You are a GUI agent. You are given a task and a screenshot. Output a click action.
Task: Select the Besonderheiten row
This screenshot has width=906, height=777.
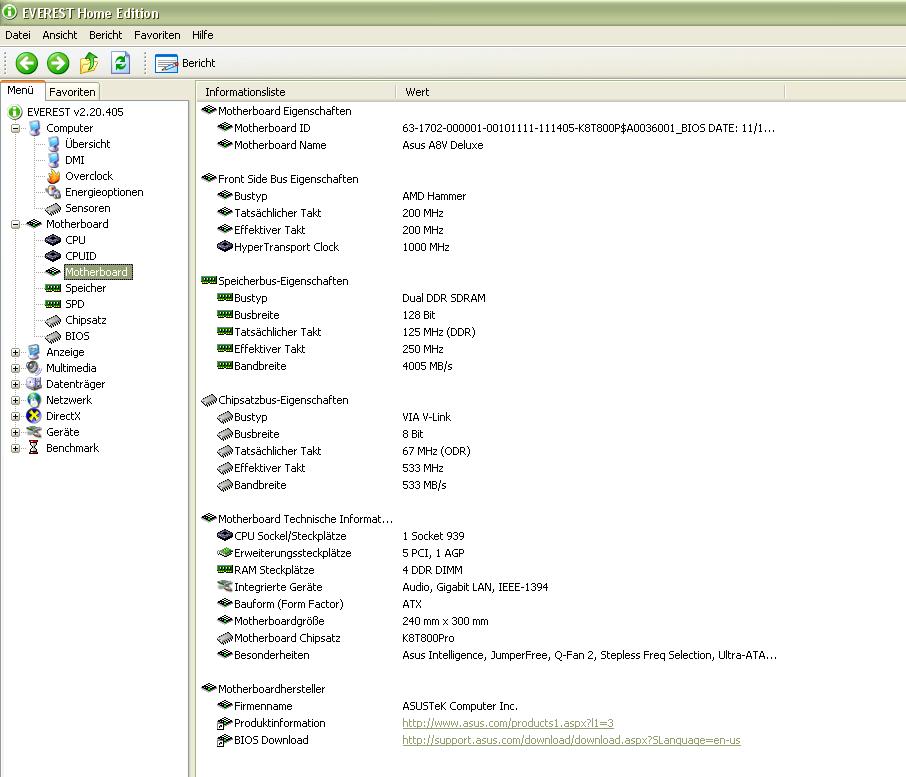497,655
